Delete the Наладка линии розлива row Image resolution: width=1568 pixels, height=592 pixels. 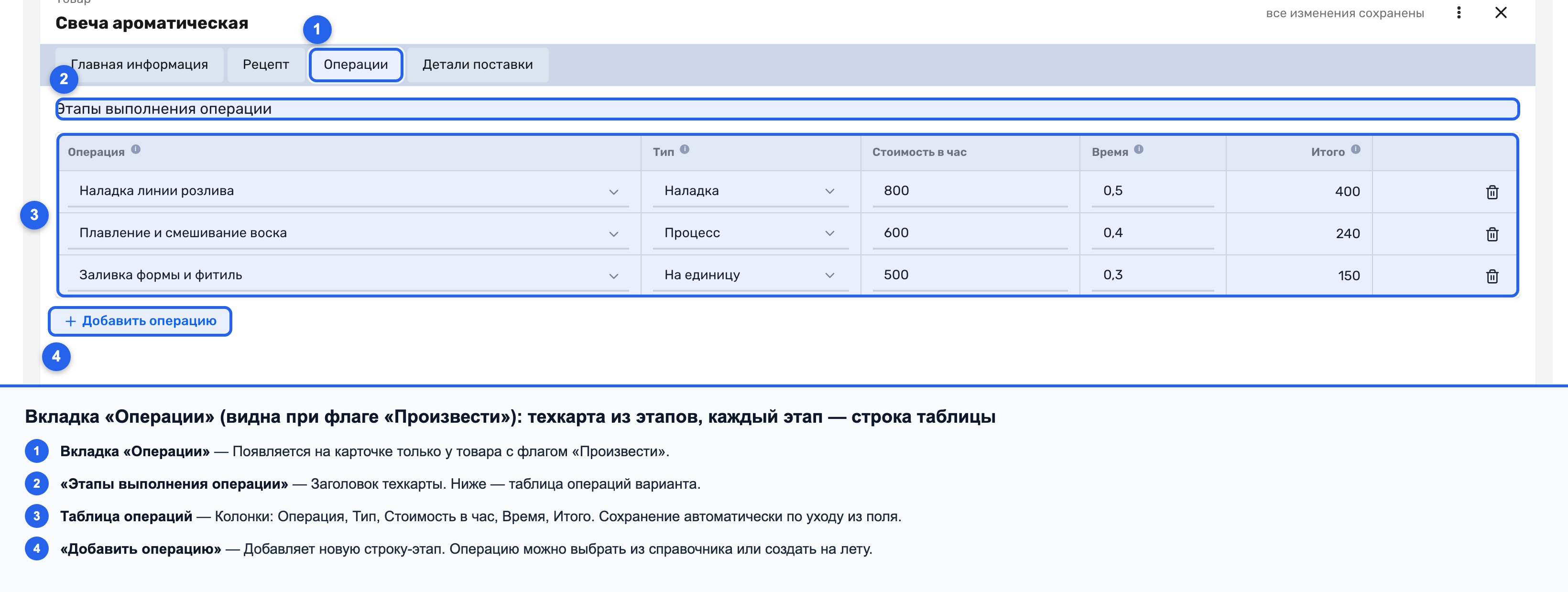point(1492,192)
